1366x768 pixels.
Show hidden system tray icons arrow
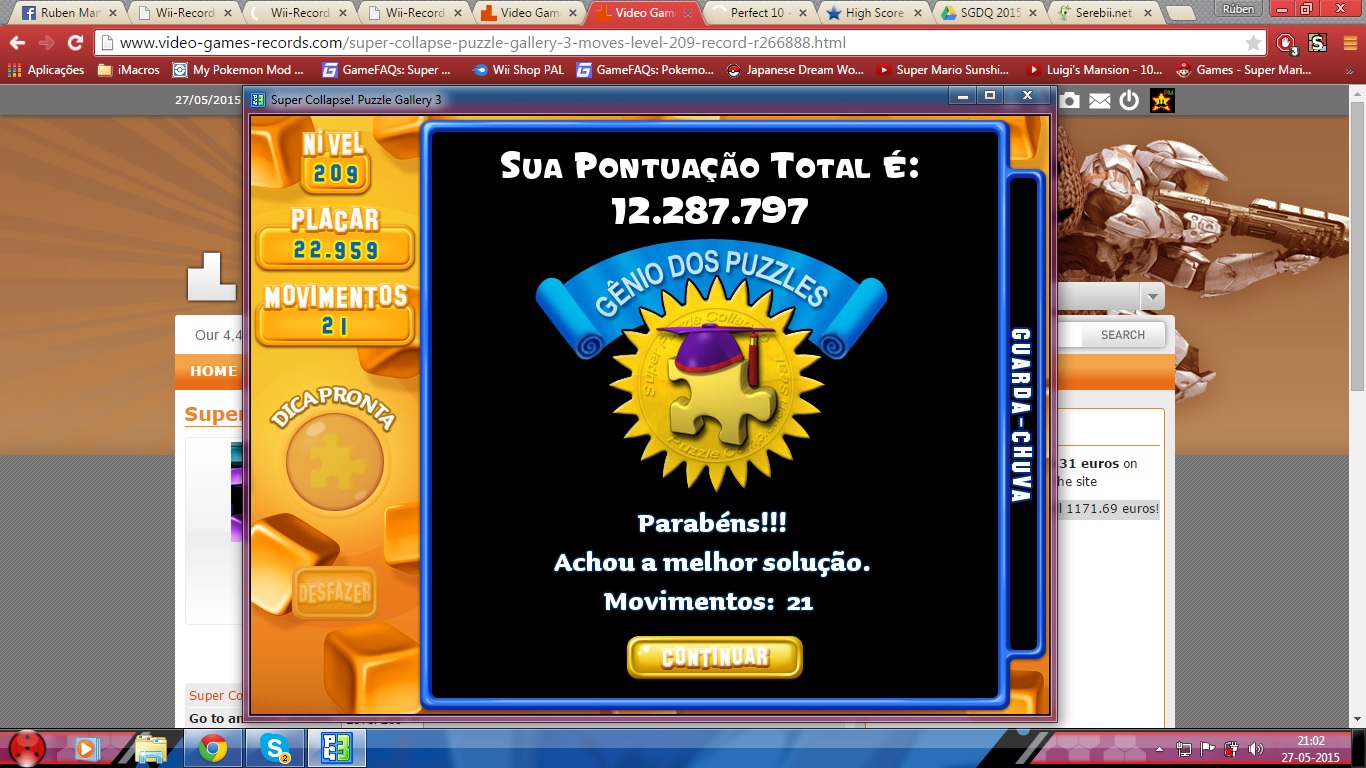click(x=1160, y=749)
